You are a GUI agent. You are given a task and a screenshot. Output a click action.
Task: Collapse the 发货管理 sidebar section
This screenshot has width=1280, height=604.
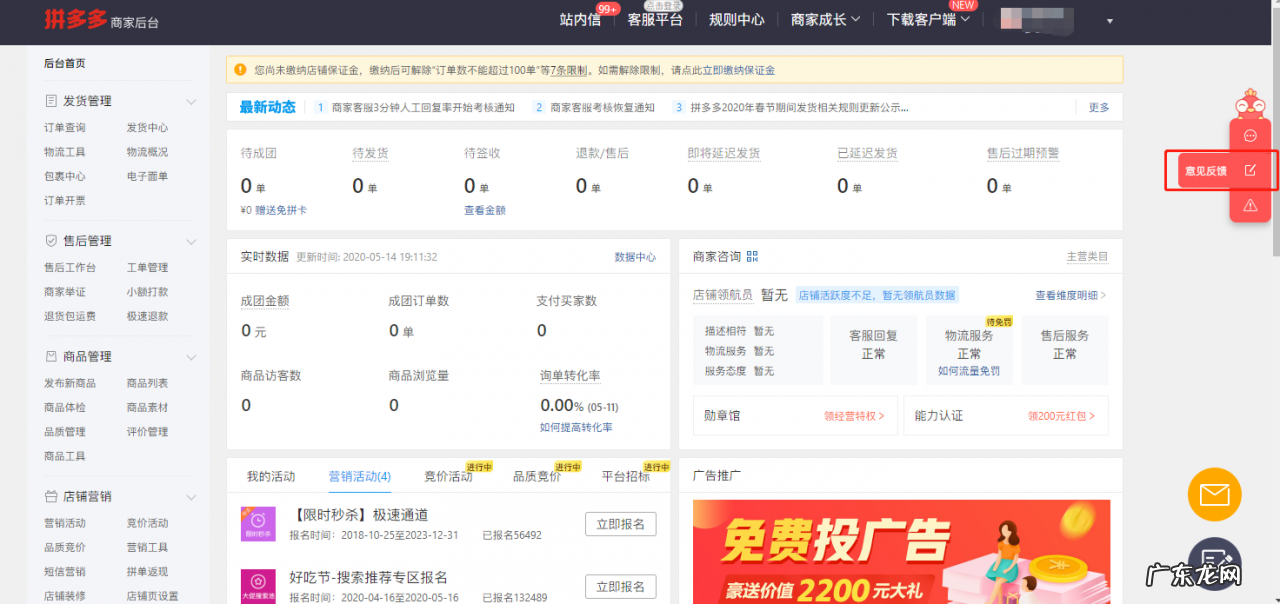[x=190, y=100]
